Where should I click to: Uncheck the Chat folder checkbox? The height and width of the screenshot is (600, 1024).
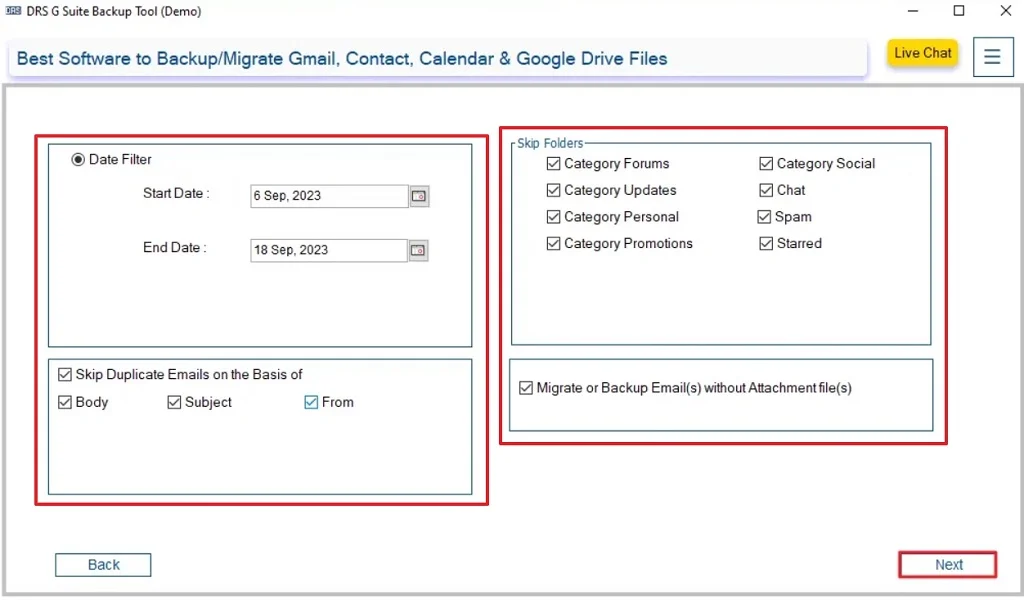coord(766,190)
